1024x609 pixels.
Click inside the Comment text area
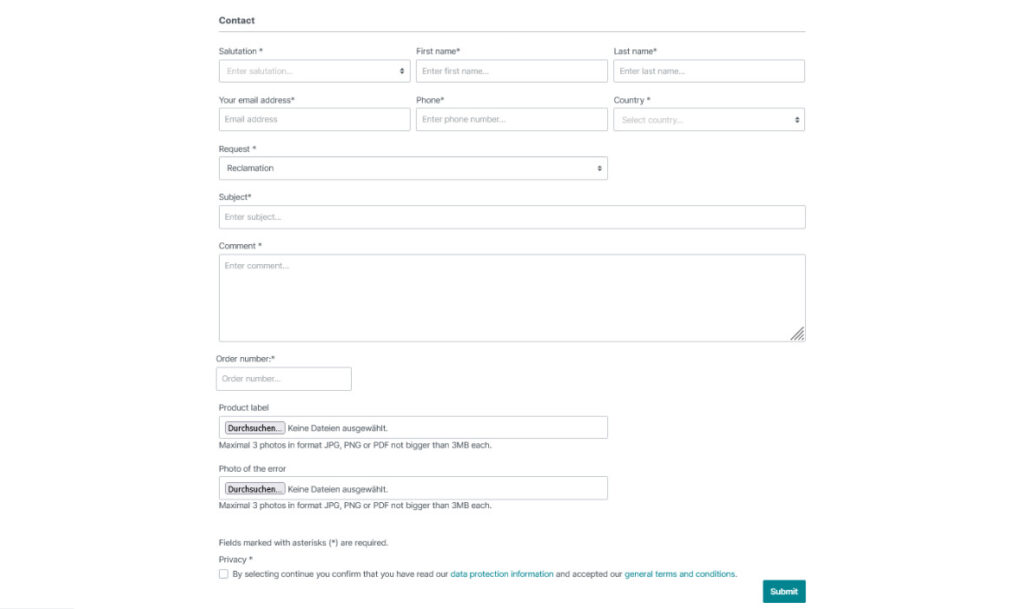(512, 298)
